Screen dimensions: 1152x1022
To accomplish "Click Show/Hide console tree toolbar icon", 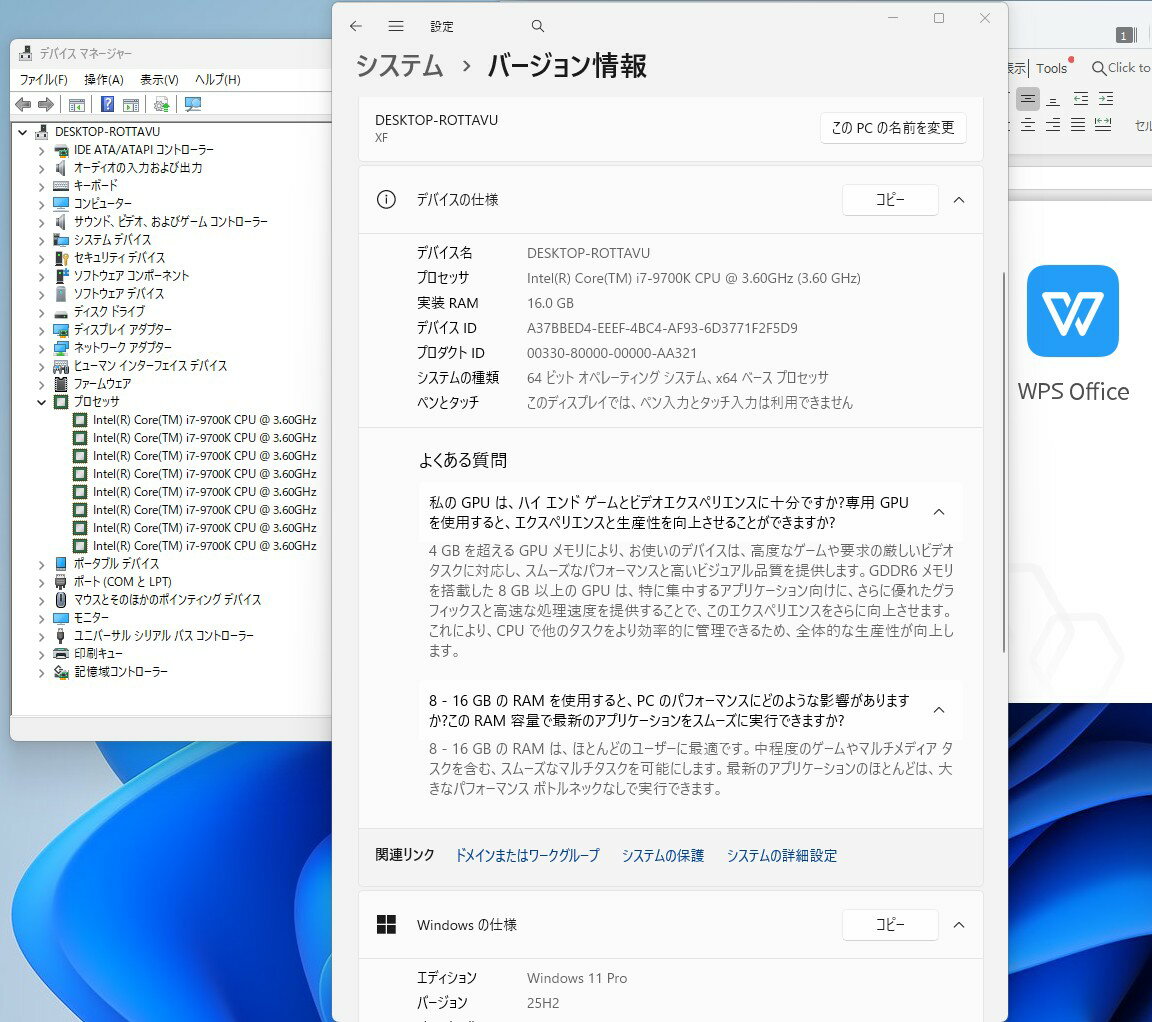I will (76, 105).
